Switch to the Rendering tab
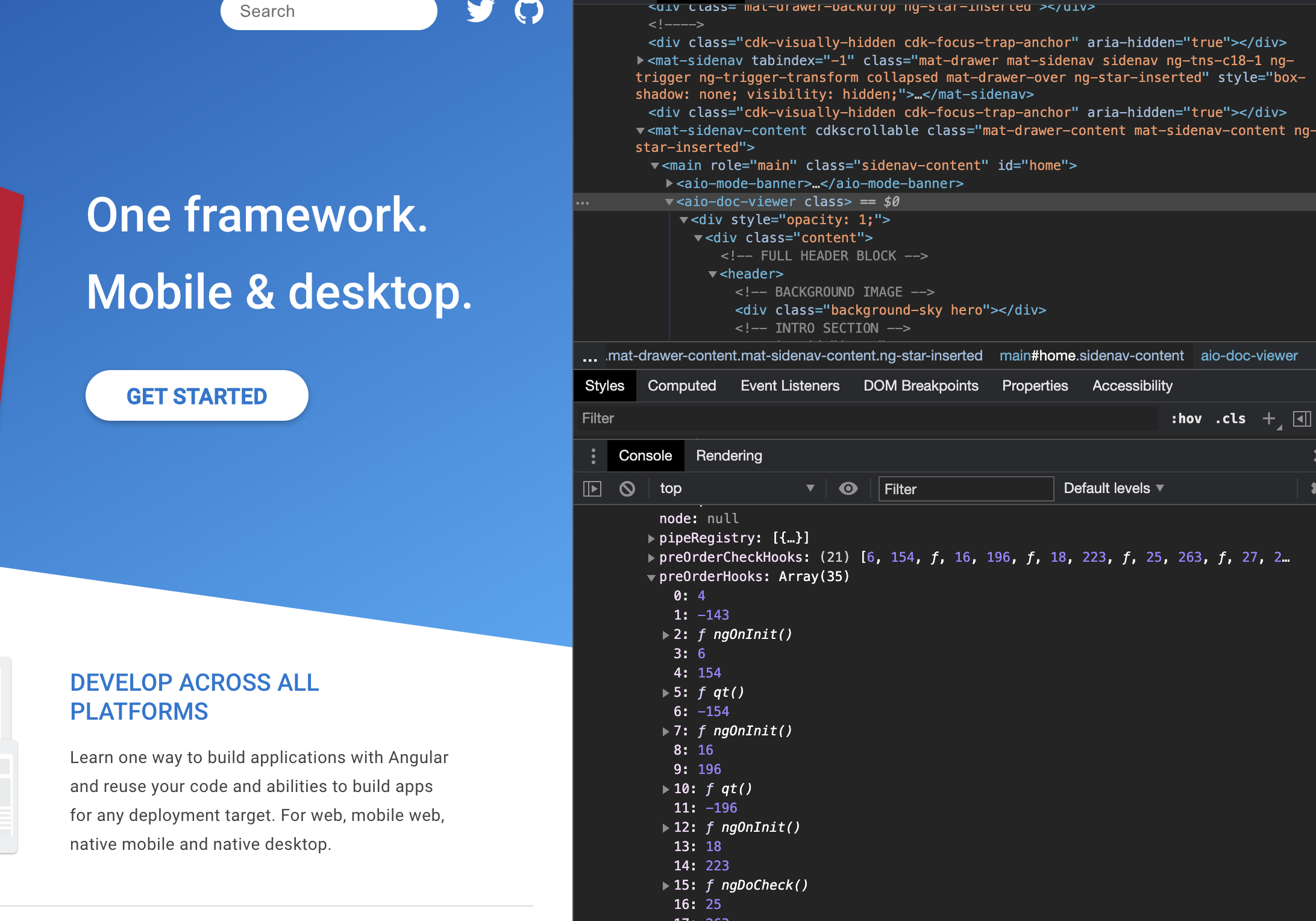 point(728,456)
